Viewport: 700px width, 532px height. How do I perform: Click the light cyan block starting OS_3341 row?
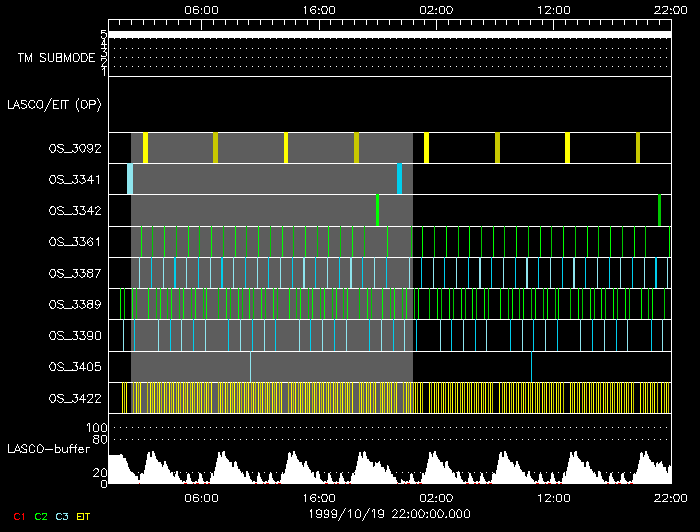click(x=130, y=179)
